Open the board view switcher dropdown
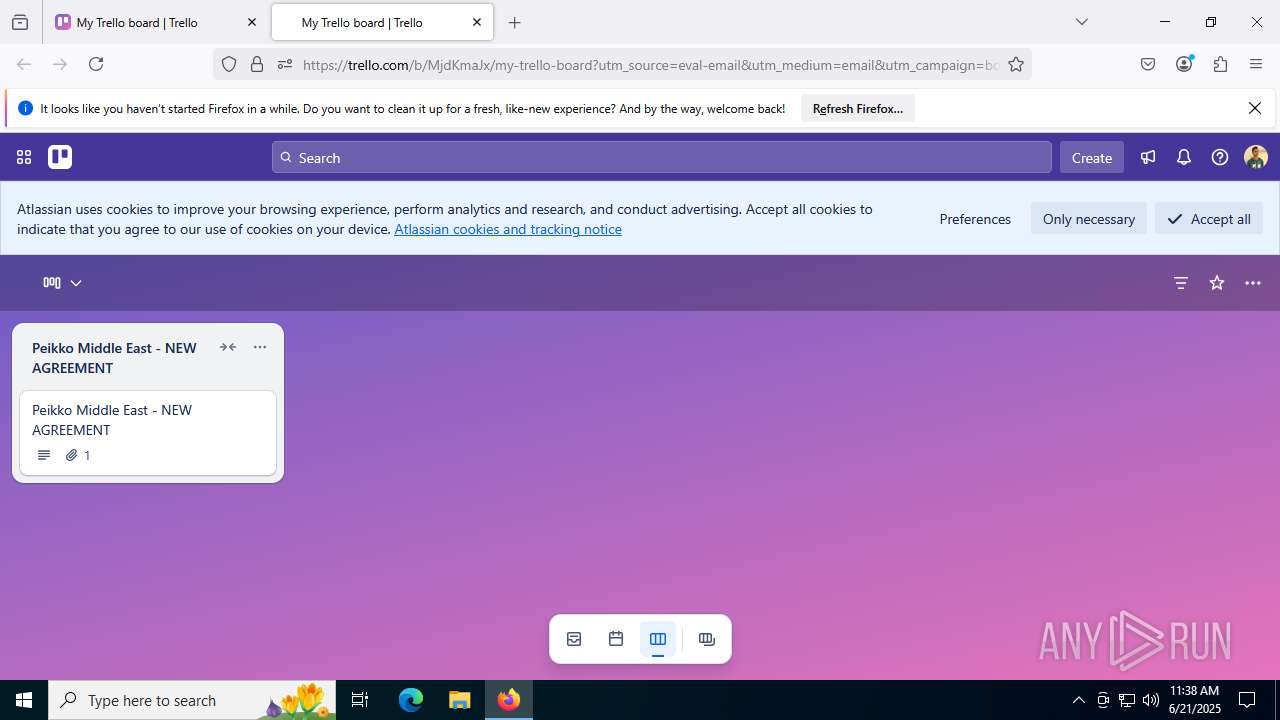The width and height of the screenshot is (1280, 720). 62,283
